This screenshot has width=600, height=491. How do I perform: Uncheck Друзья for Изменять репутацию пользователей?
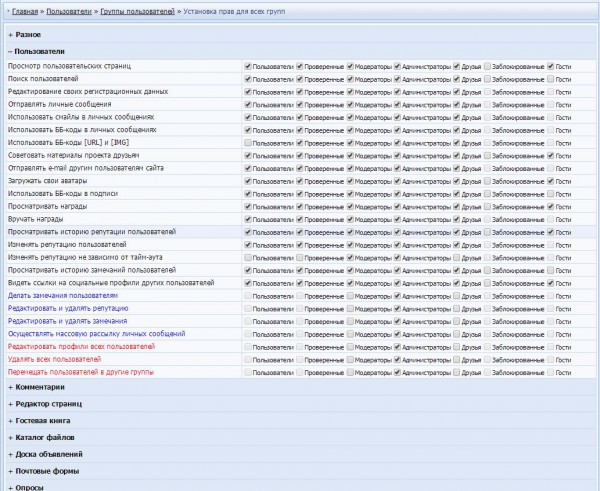tap(457, 245)
